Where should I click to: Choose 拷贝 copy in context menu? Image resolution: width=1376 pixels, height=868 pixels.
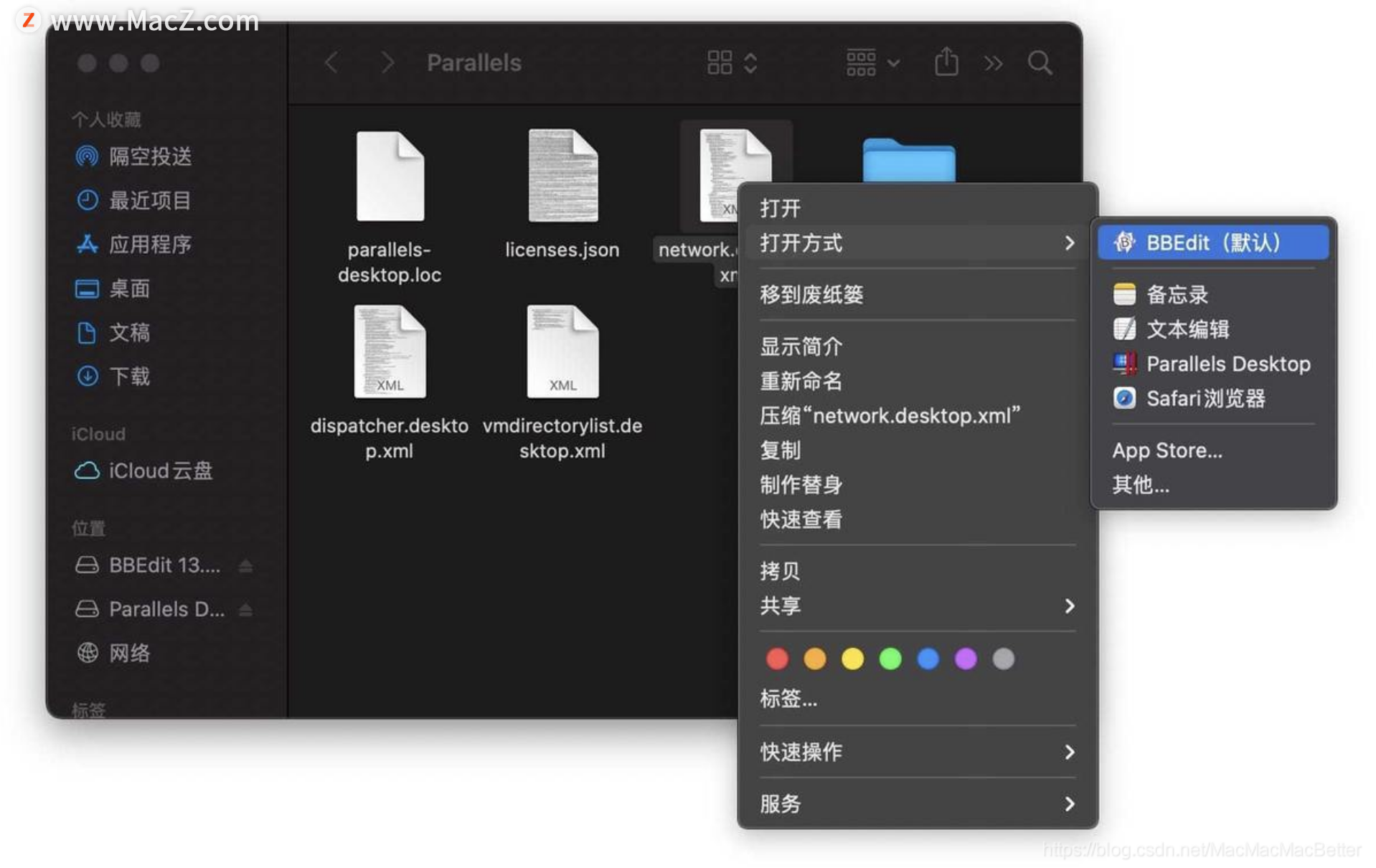(918, 571)
